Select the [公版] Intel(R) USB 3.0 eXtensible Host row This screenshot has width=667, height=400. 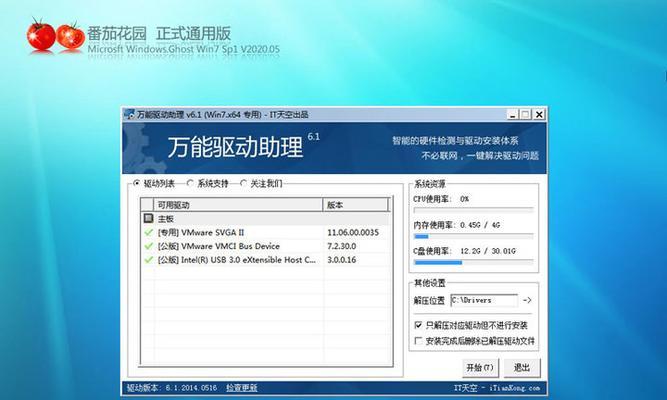click(x=265, y=260)
